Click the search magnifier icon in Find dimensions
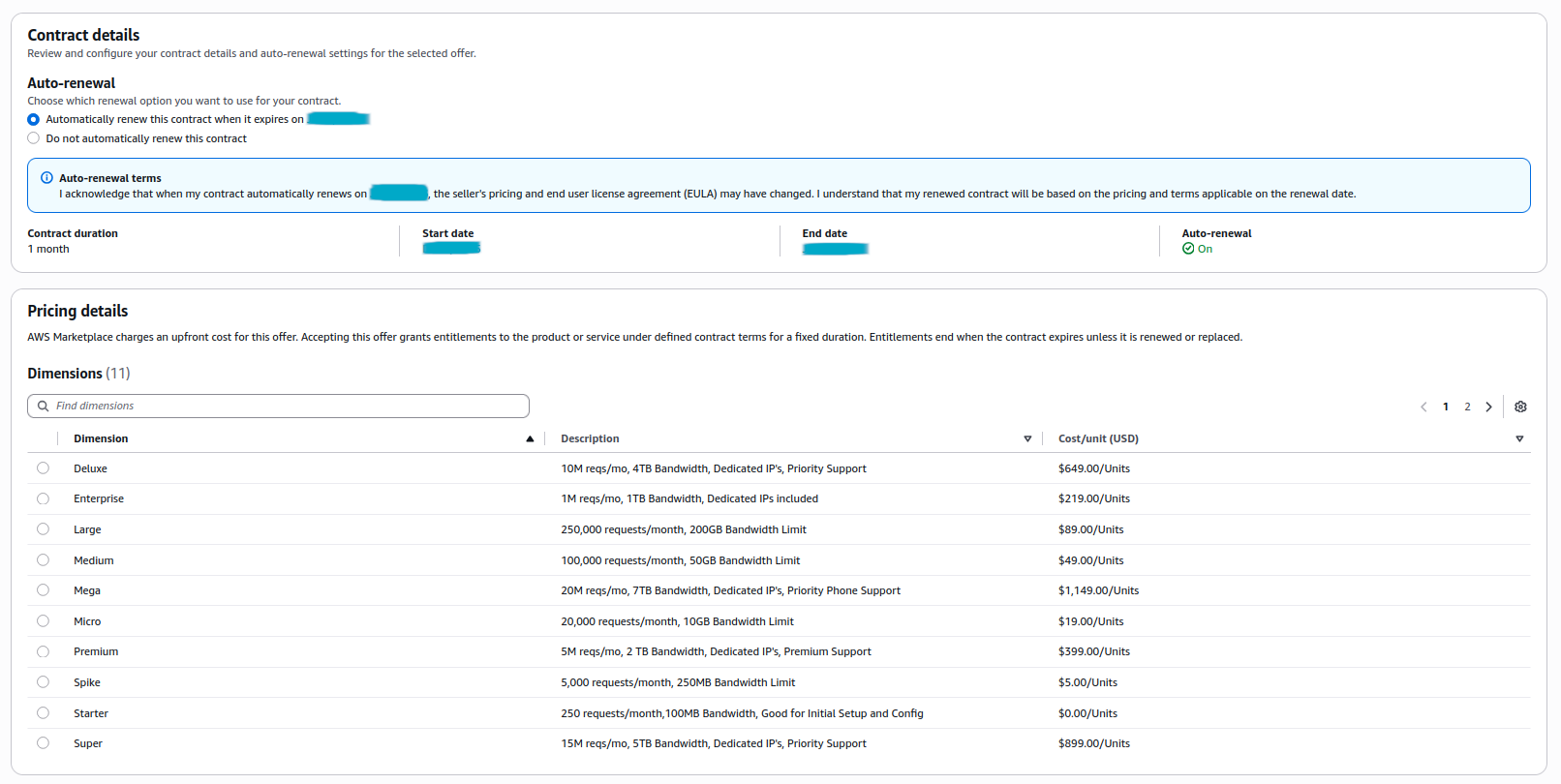1561x784 pixels. pos(44,407)
